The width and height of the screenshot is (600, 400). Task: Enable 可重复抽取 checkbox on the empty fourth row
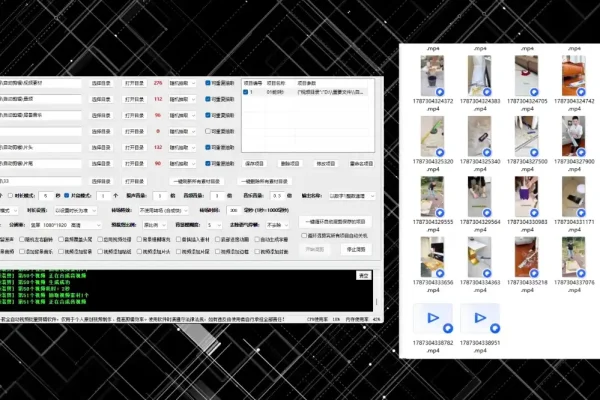(208, 131)
